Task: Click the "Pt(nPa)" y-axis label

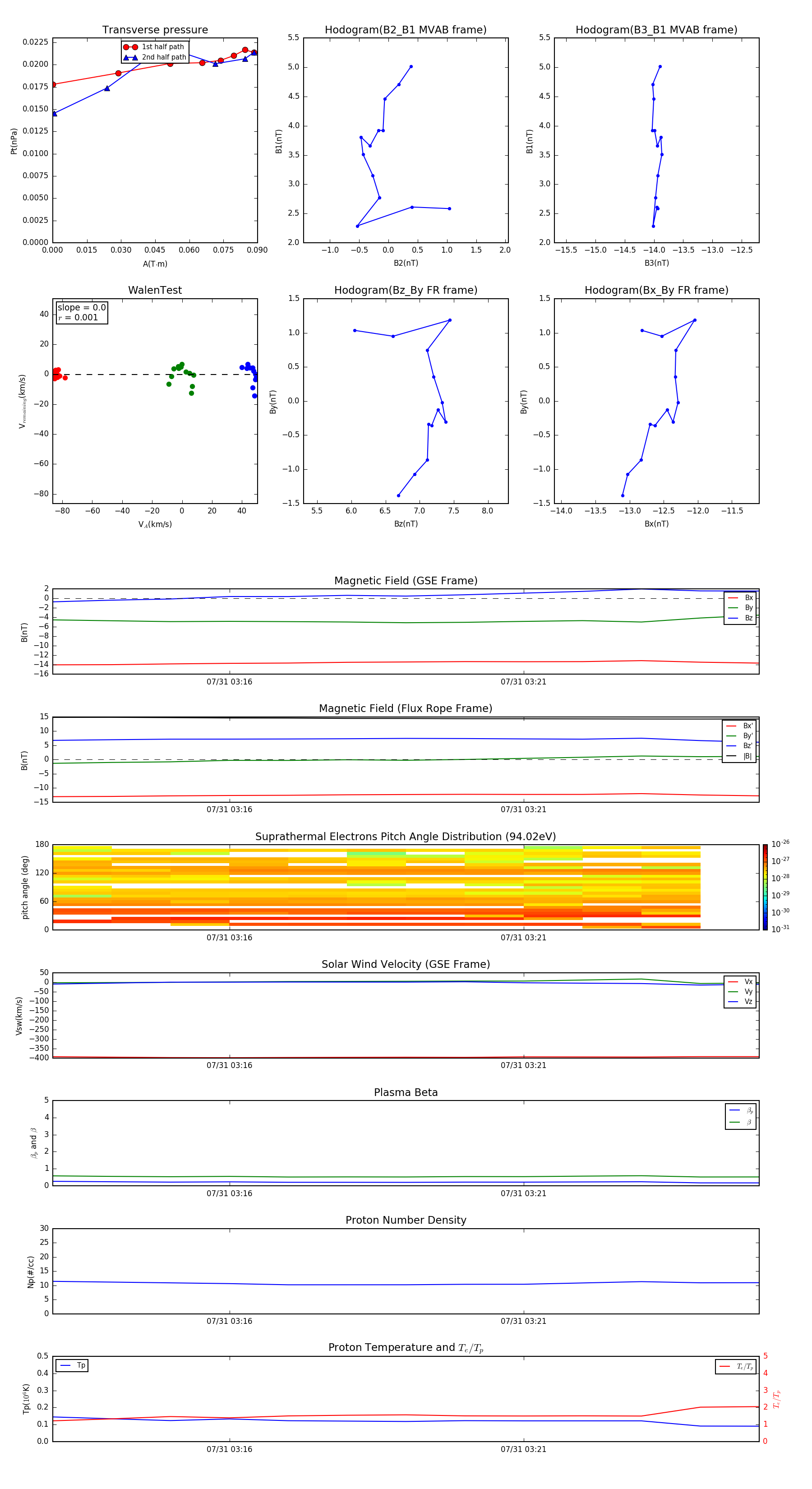Action: pyautogui.click(x=14, y=141)
